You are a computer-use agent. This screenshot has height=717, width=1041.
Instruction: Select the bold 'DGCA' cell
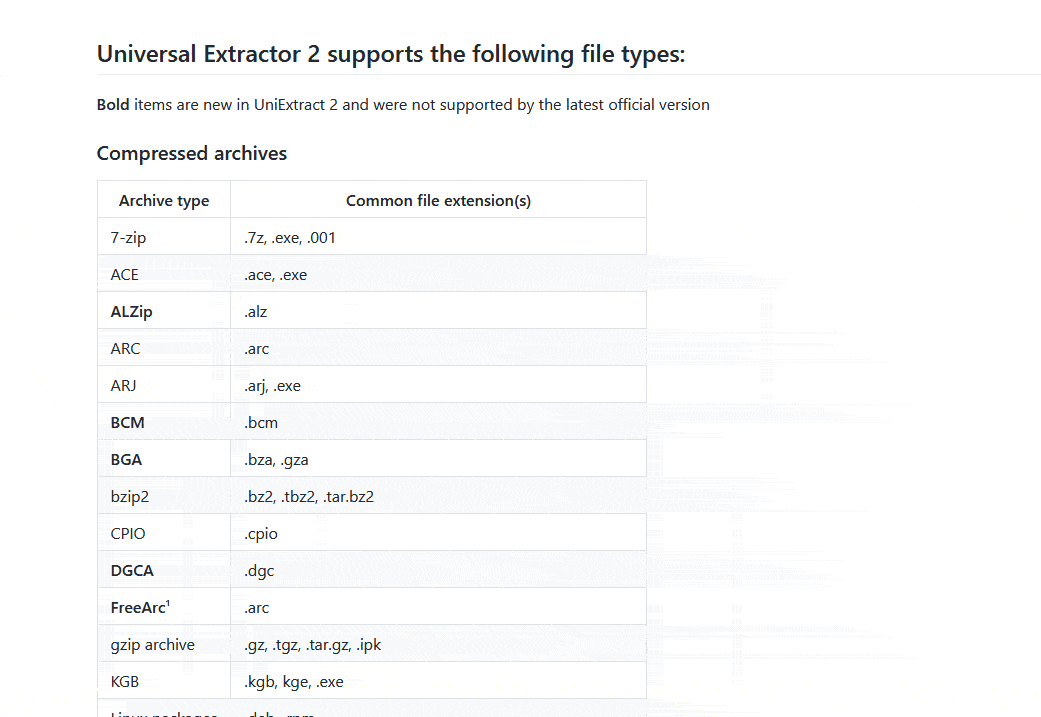point(164,570)
